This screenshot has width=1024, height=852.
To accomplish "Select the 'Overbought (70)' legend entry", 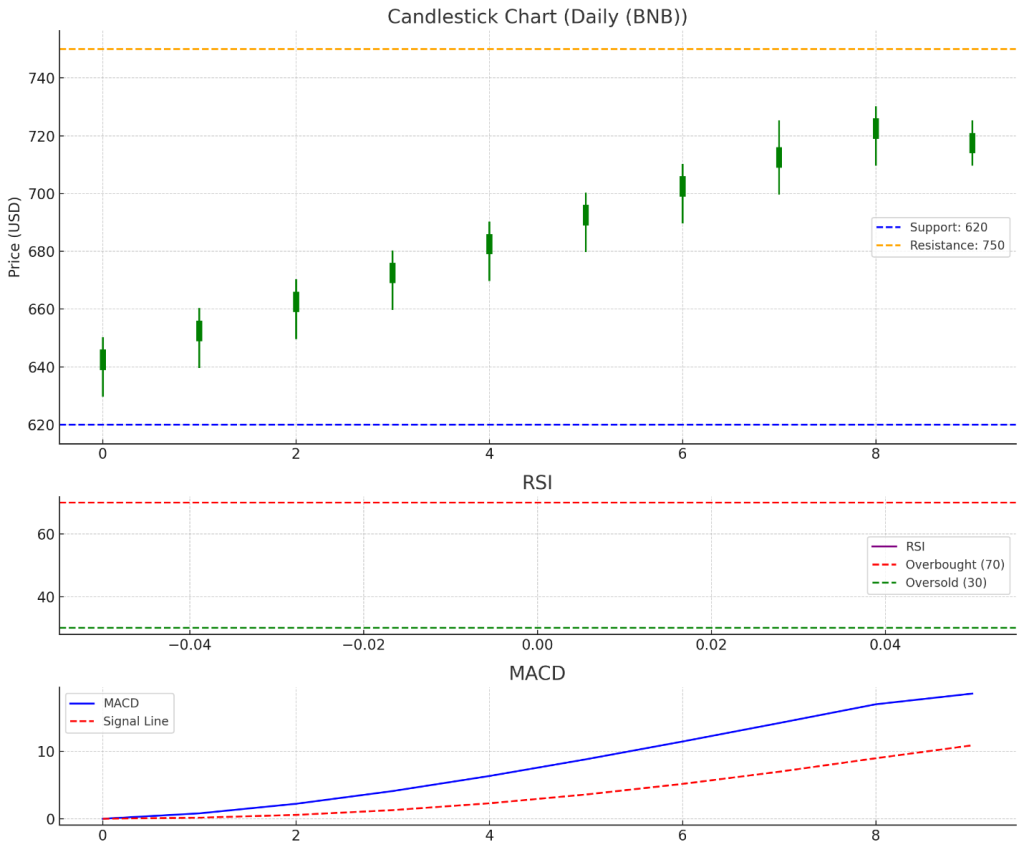I will coord(938,565).
